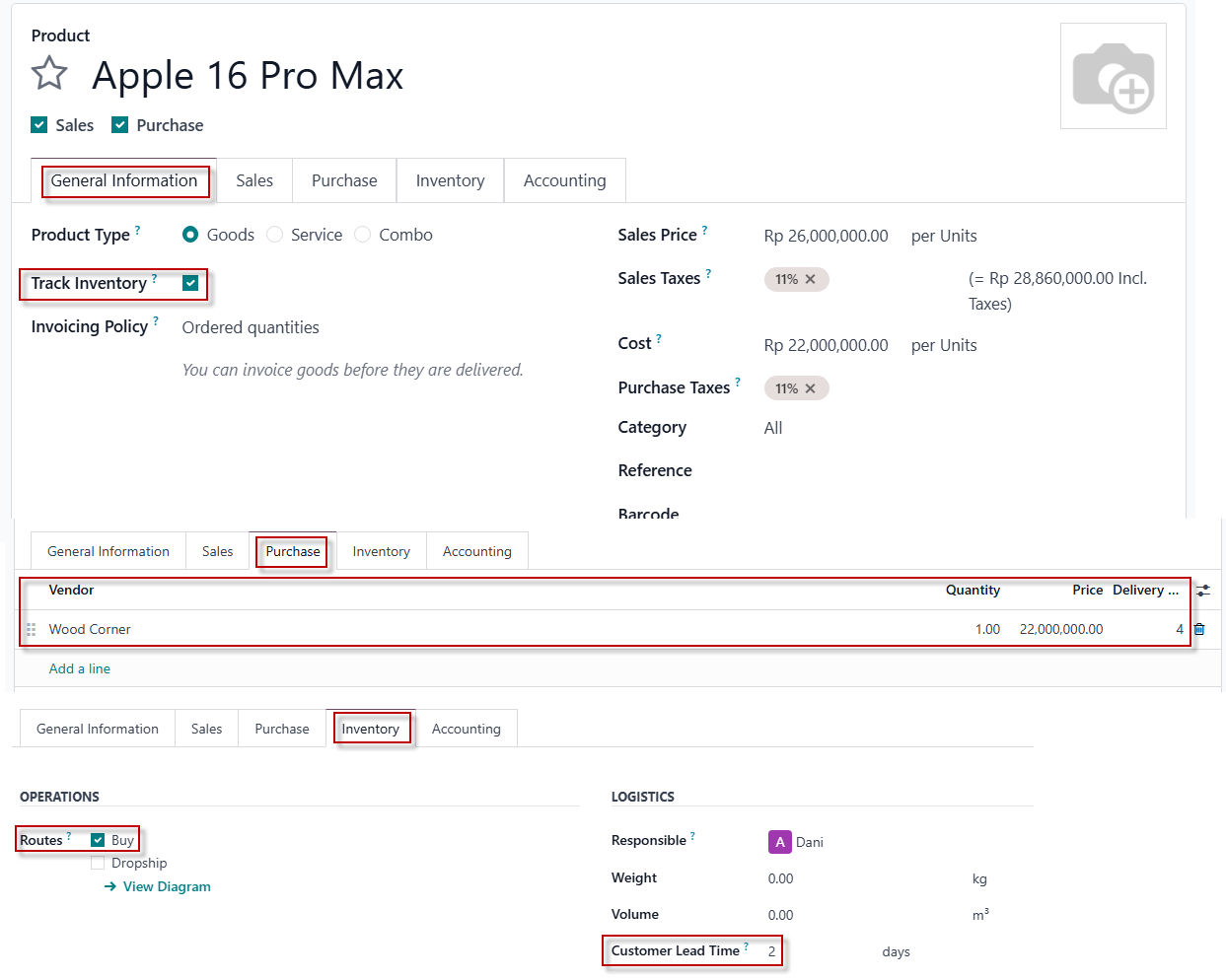Open the Category dropdown set to All
Image resolution: width=1226 pixels, height=980 pixels.
tap(773, 428)
